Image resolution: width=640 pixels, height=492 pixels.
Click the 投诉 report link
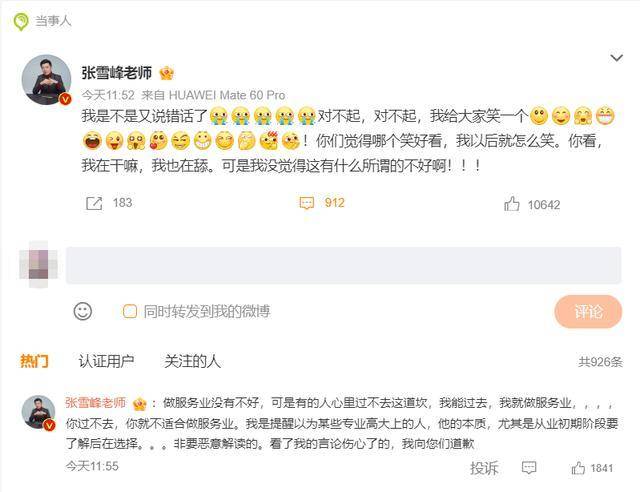484,468
